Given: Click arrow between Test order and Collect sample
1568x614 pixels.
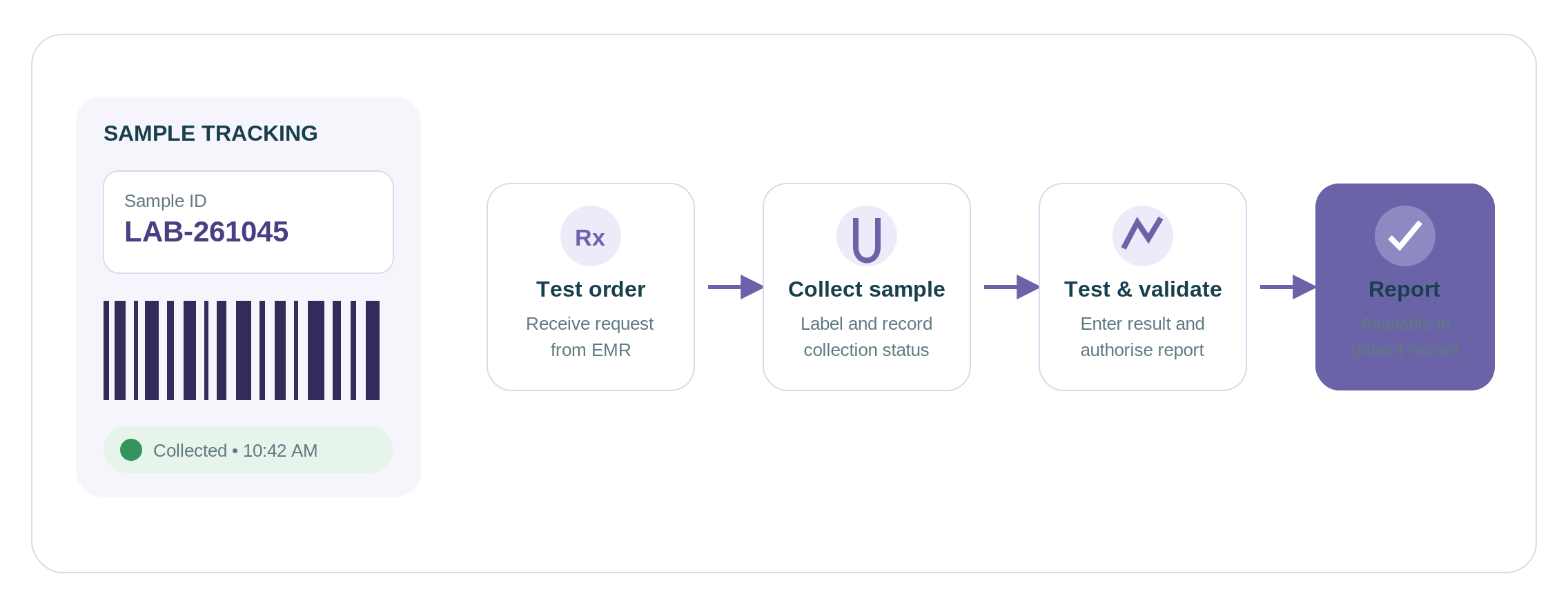Looking at the screenshot, I should coord(735,287).
